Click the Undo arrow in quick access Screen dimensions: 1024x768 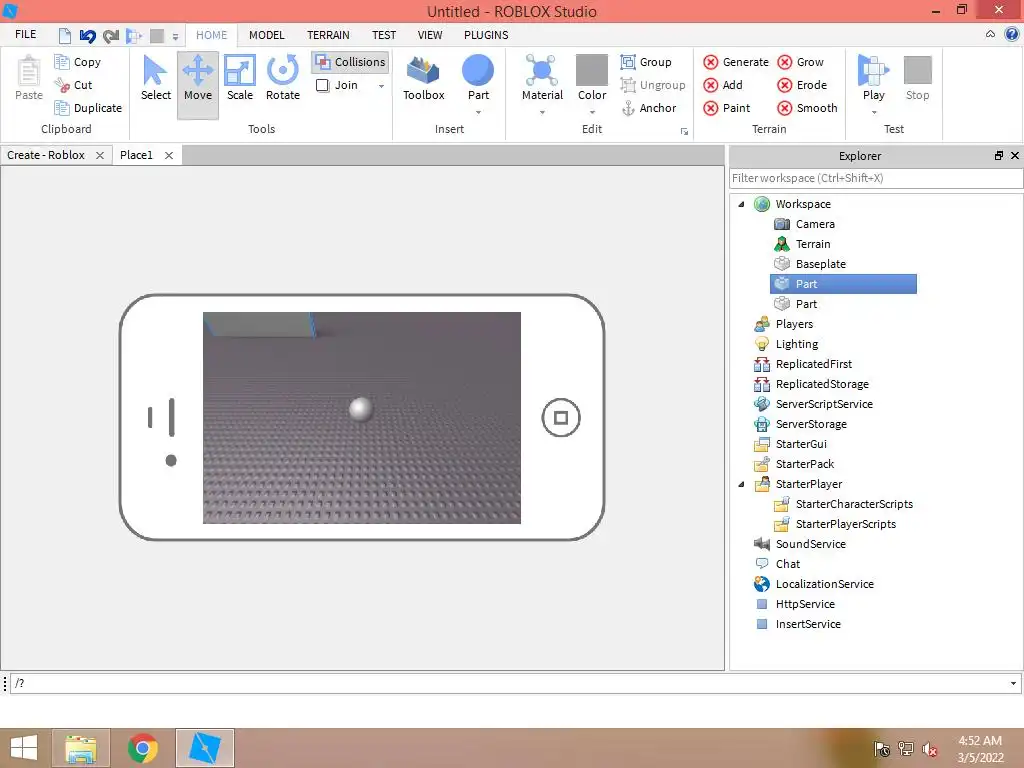point(88,36)
